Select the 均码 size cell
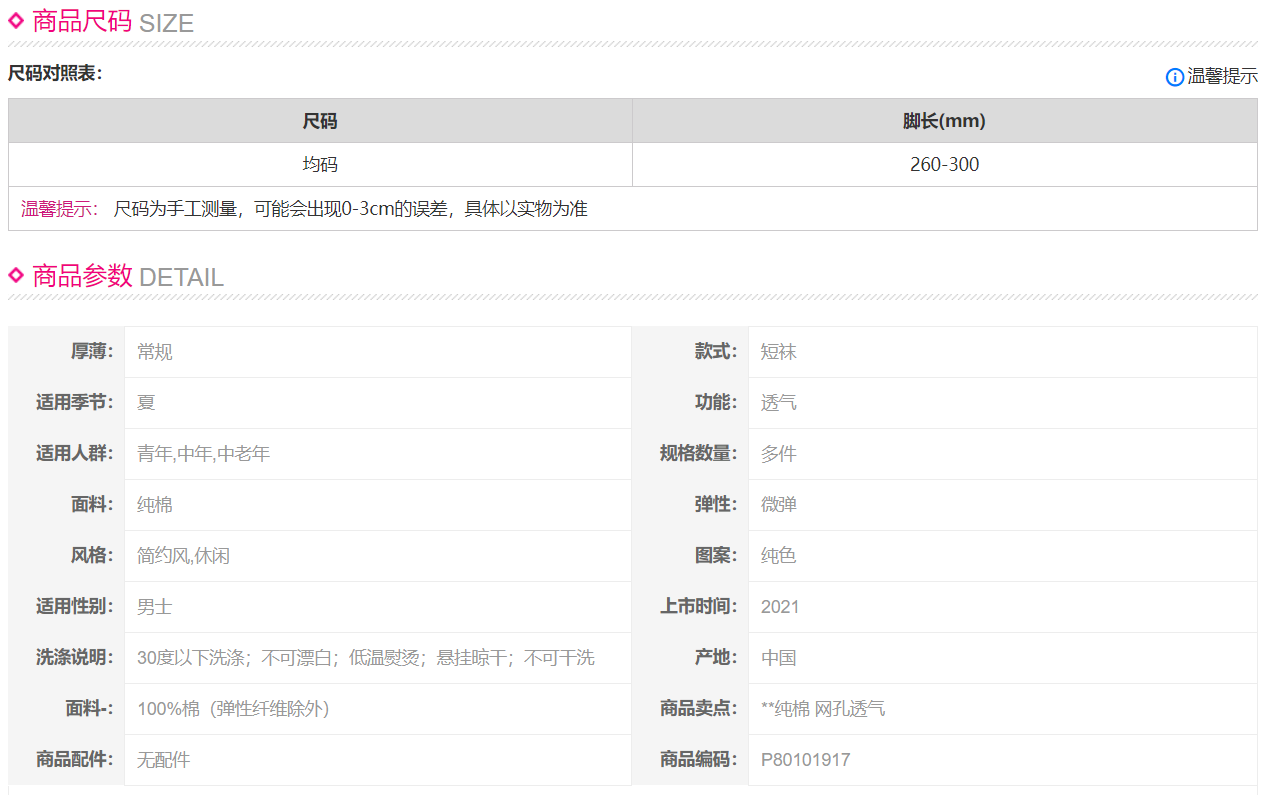The height and width of the screenshot is (795, 1272). click(x=320, y=165)
